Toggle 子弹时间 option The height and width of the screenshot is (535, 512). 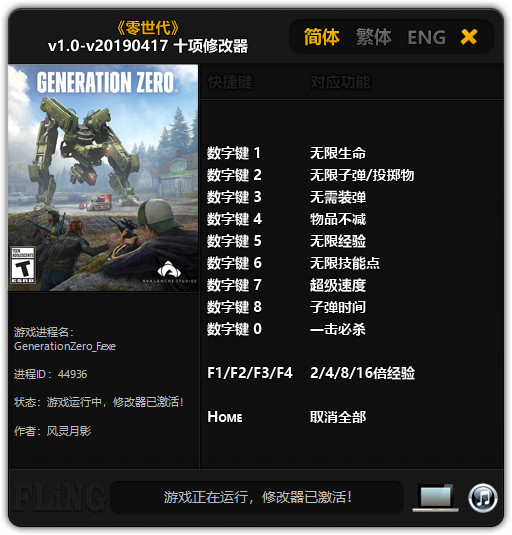[x=338, y=307]
